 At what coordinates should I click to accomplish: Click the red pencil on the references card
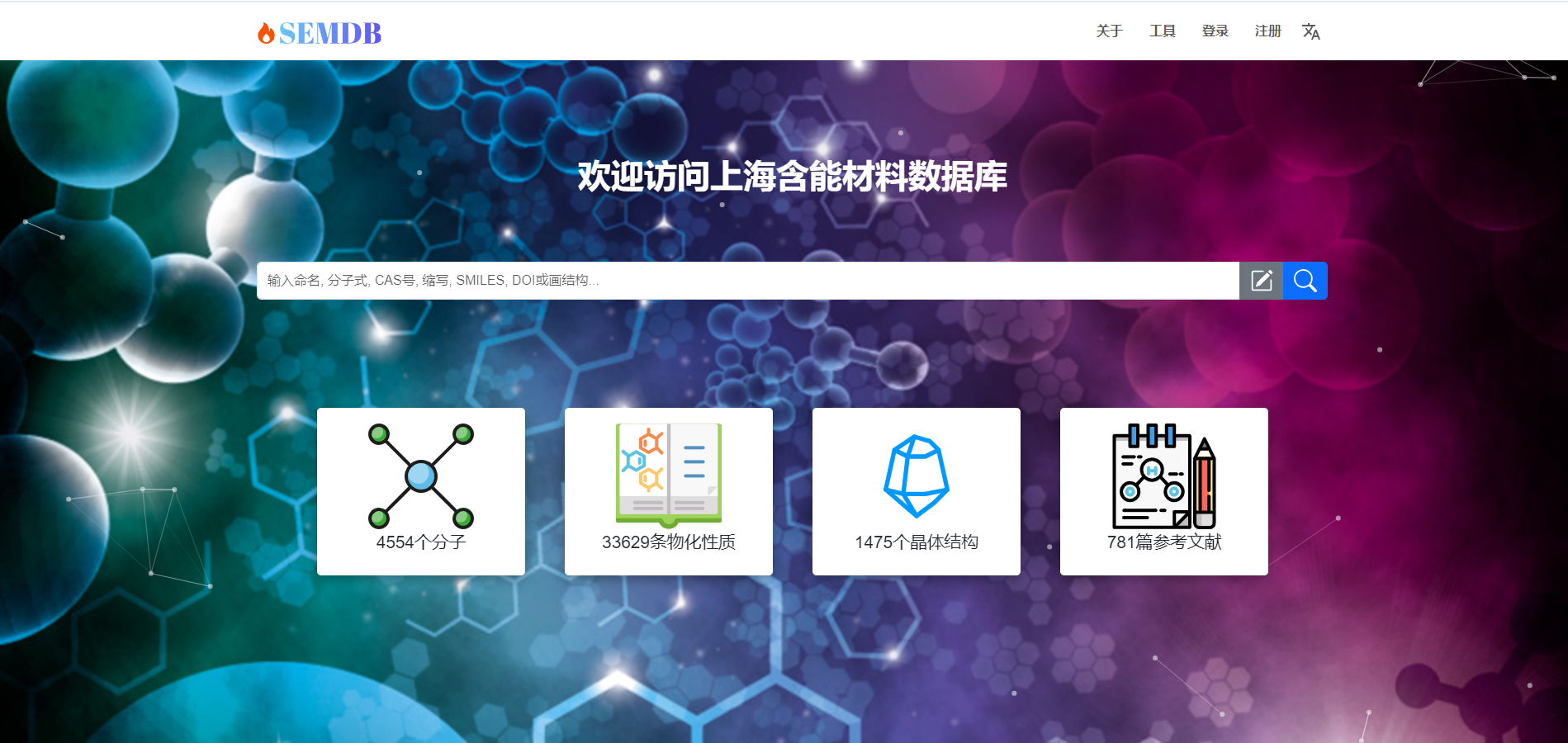click(x=1205, y=484)
